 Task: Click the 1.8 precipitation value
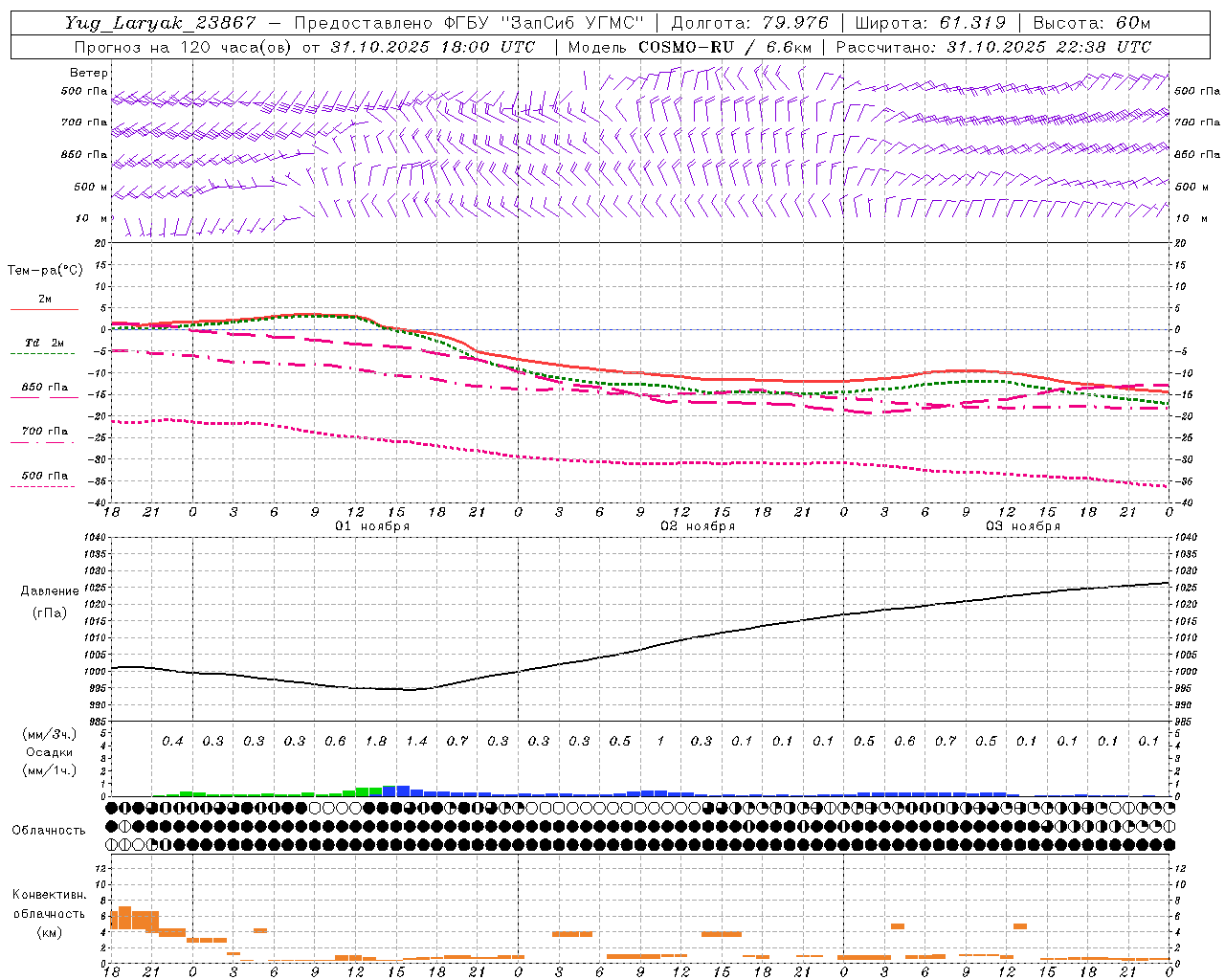click(x=376, y=741)
